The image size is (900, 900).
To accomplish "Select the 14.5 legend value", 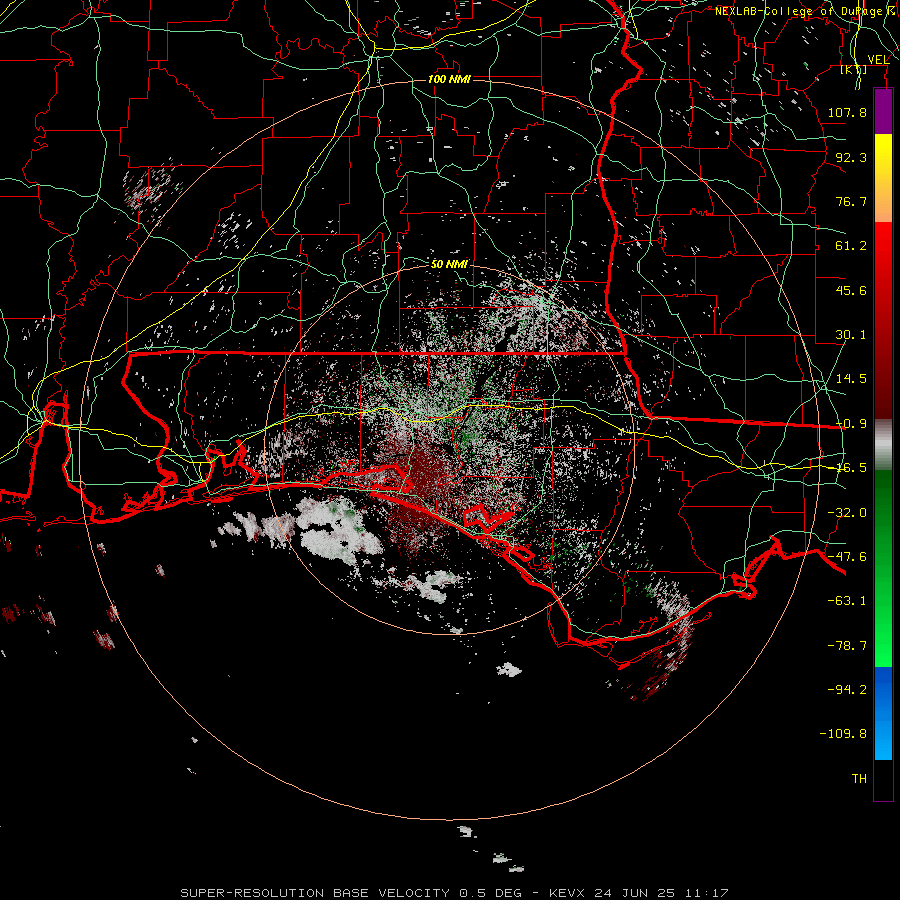I will [x=851, y=379].
